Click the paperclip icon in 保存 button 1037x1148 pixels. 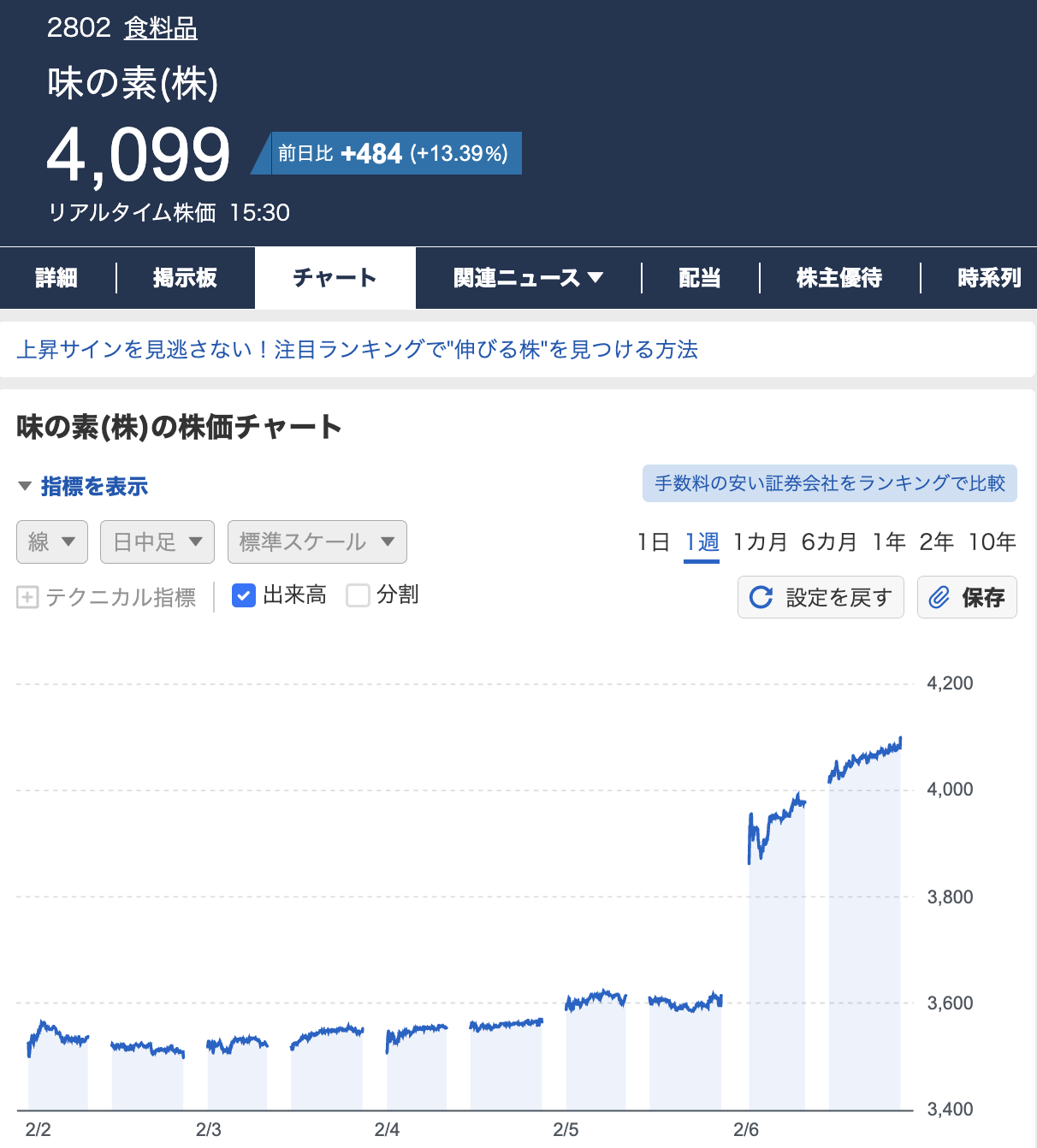[x=939, y=597]
